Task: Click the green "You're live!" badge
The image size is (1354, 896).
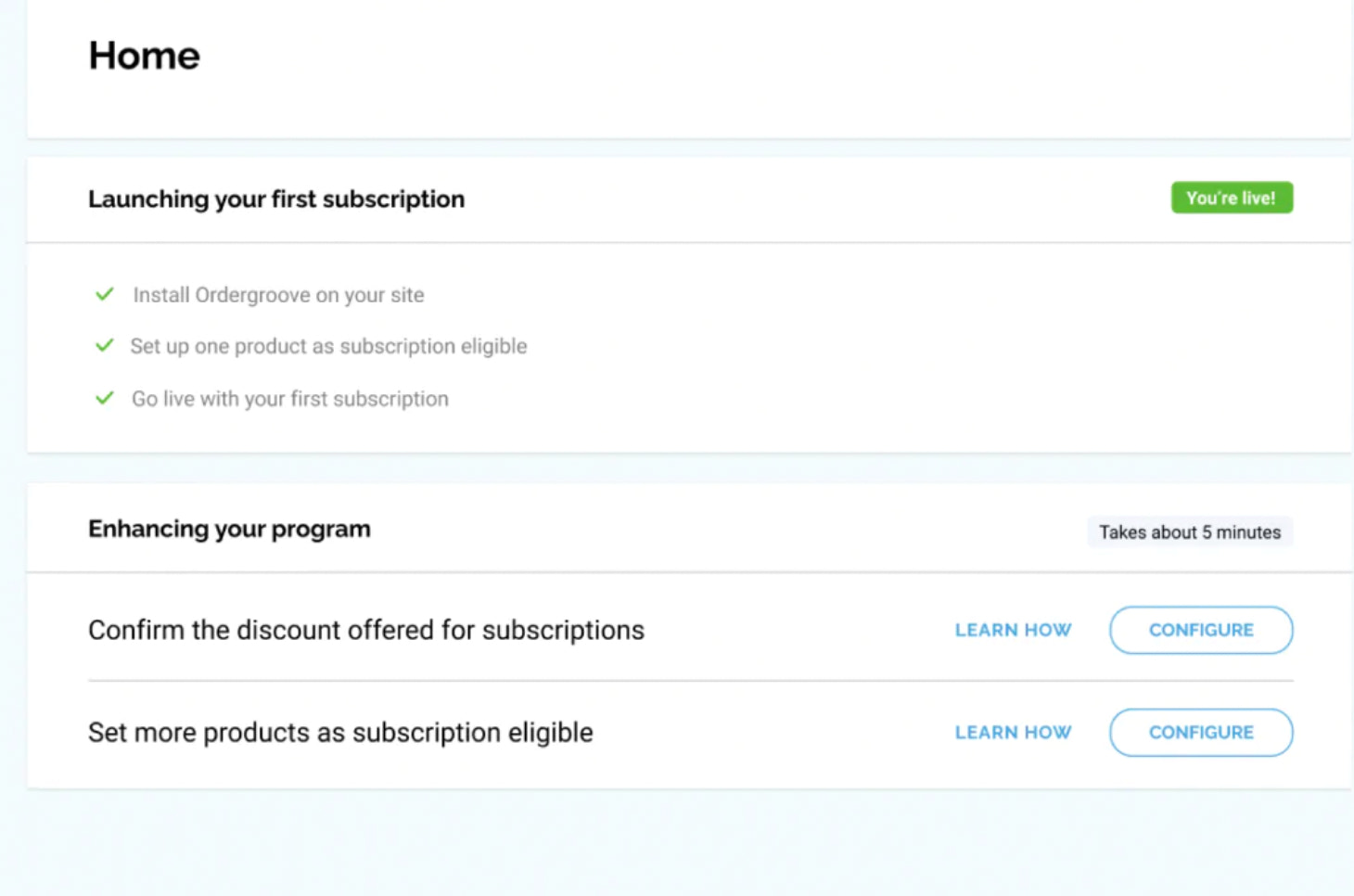Action: coord(1231,198)
